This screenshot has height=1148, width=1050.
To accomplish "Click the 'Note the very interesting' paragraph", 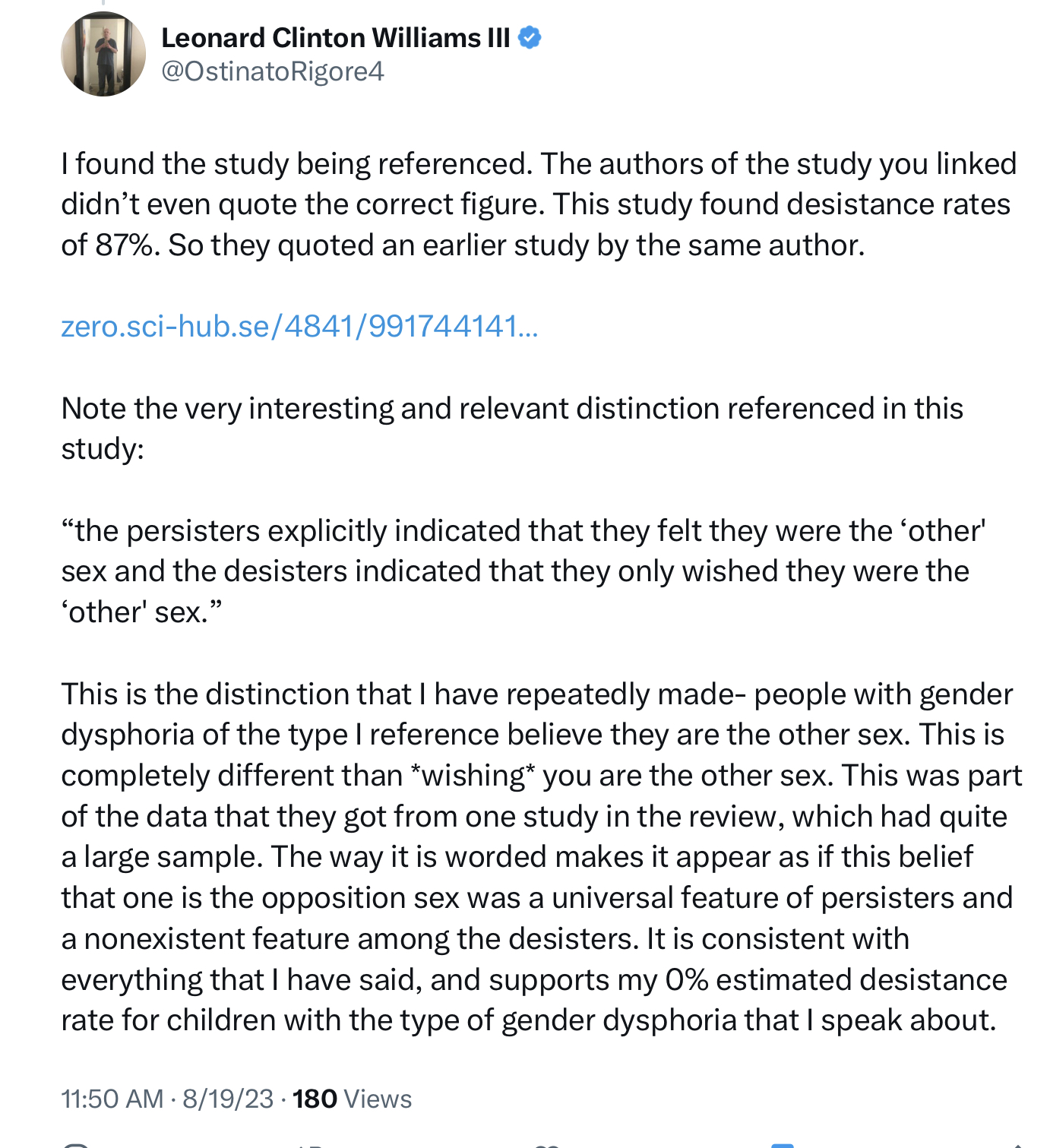I will coord(512,429).
